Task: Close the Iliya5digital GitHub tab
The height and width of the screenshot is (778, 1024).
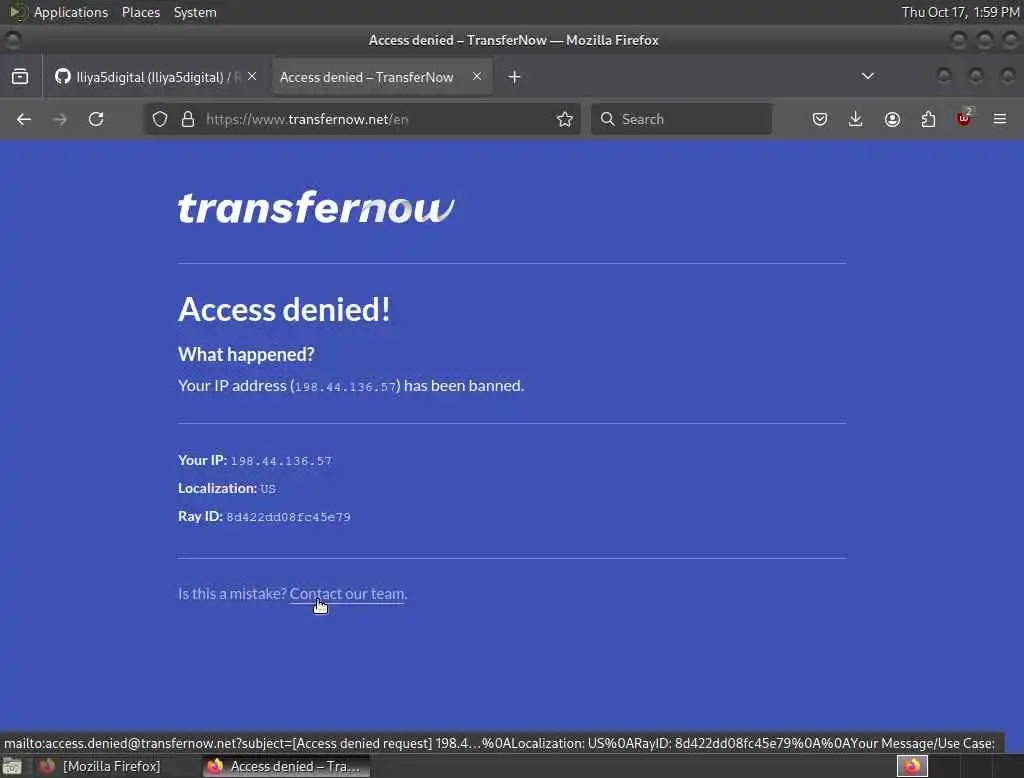Action: click(x=252, y=76)
